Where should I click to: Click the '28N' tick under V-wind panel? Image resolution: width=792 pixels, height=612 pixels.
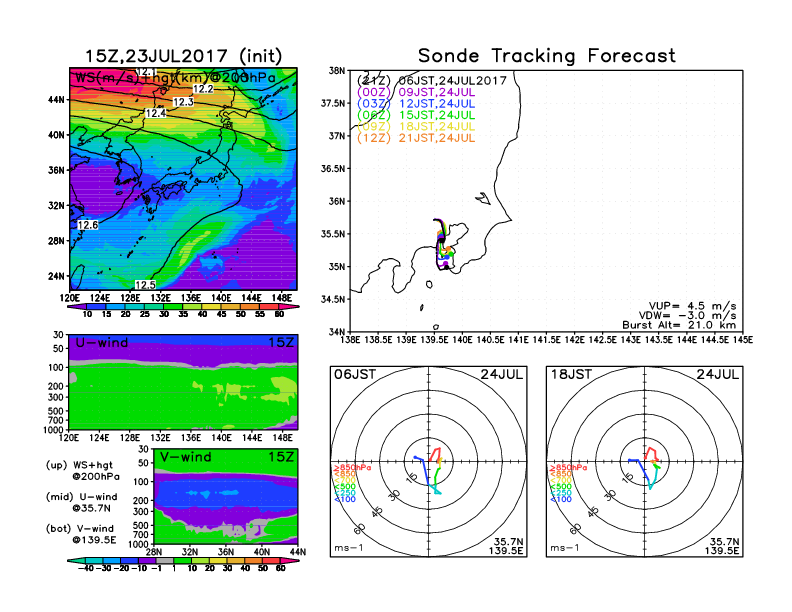153,552
